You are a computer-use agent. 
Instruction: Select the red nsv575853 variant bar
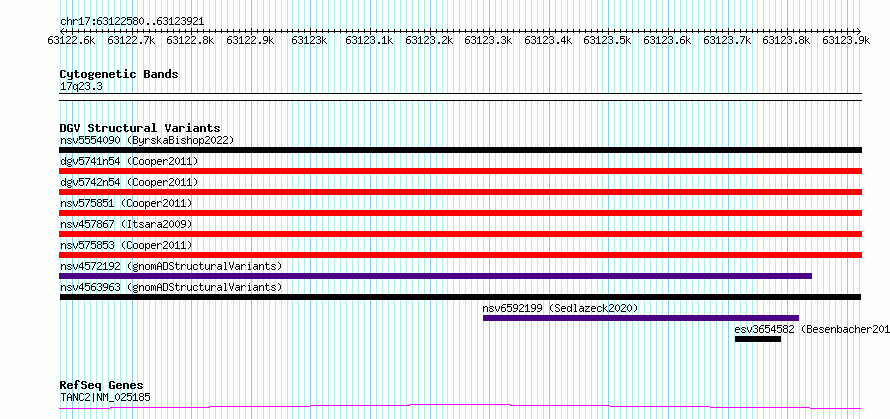(x=460, y=255)
